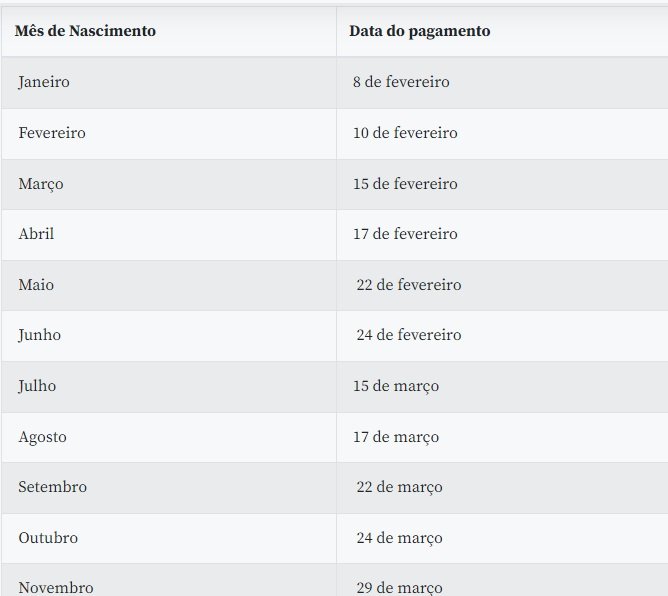Click the '10 de fevereiro' date cell

point(405,133)
